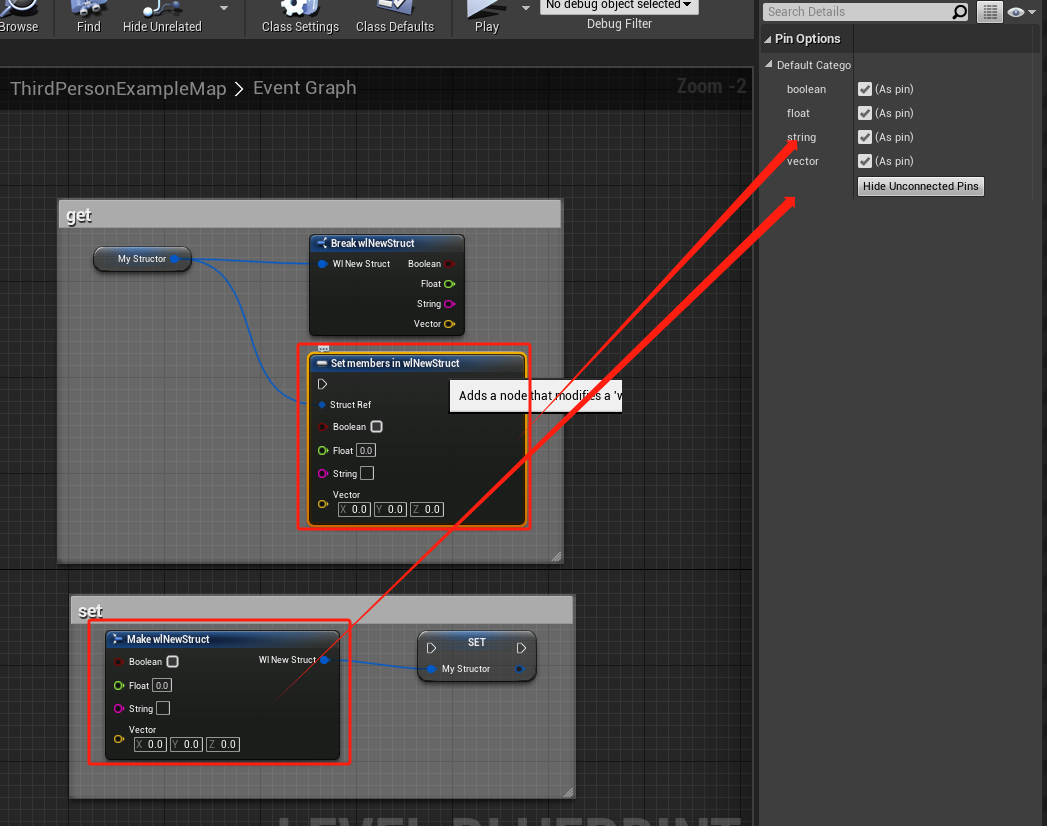Toggle the vector As pin checkbox
1047x826 pixels.
pos(865,161)
